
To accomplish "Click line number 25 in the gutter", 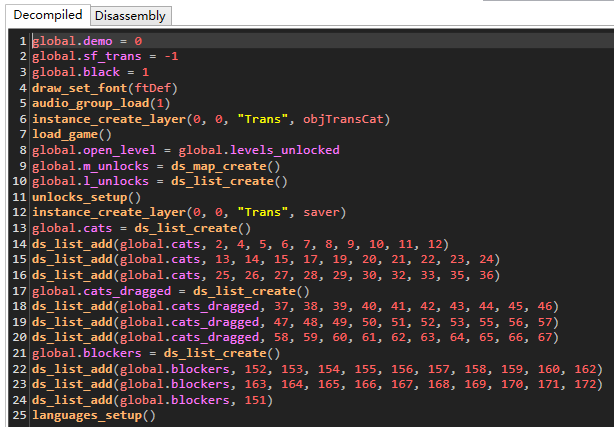I will (x=19, y=414).
